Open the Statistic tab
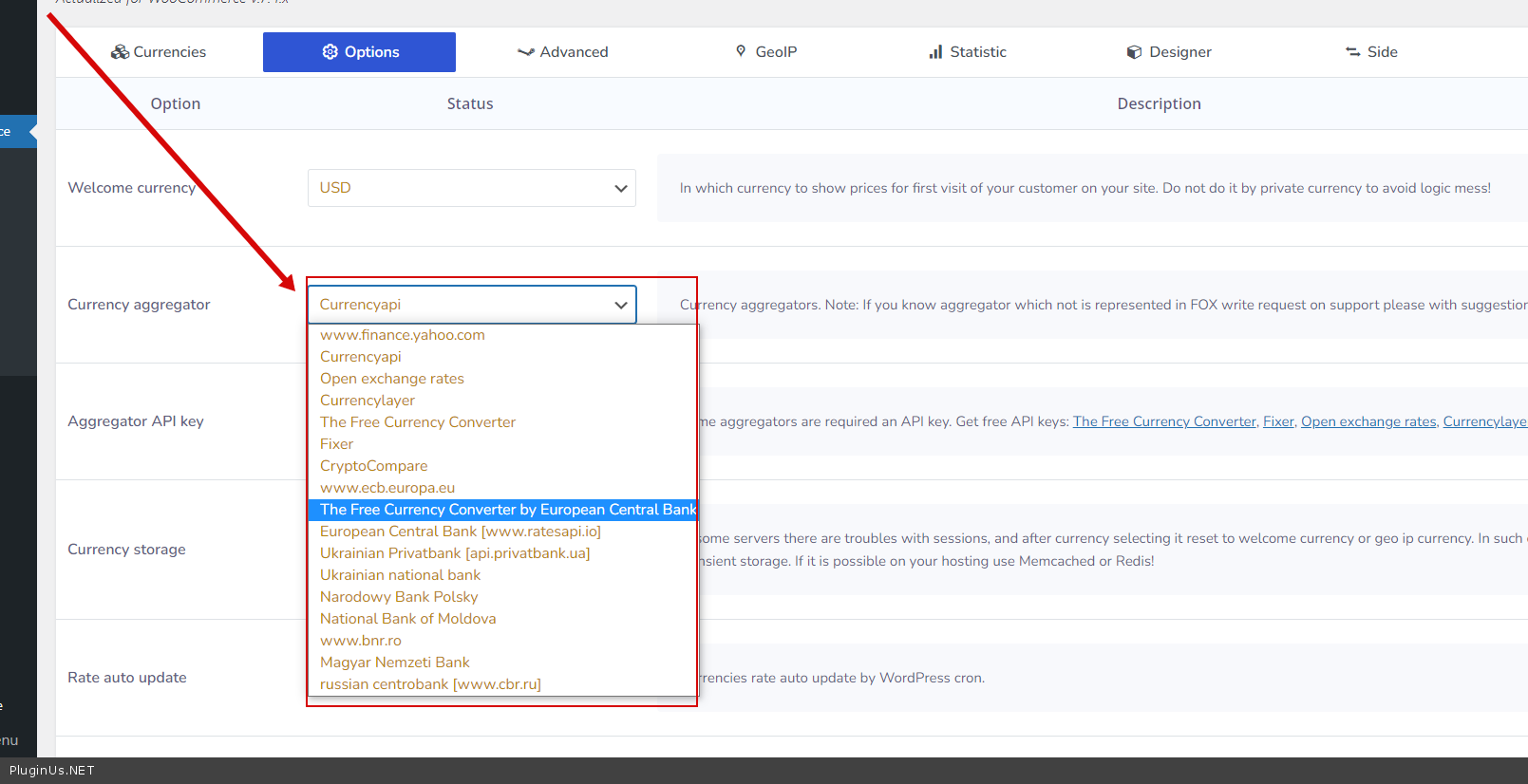Screen dimensions: 1528x784 (967, 52)
